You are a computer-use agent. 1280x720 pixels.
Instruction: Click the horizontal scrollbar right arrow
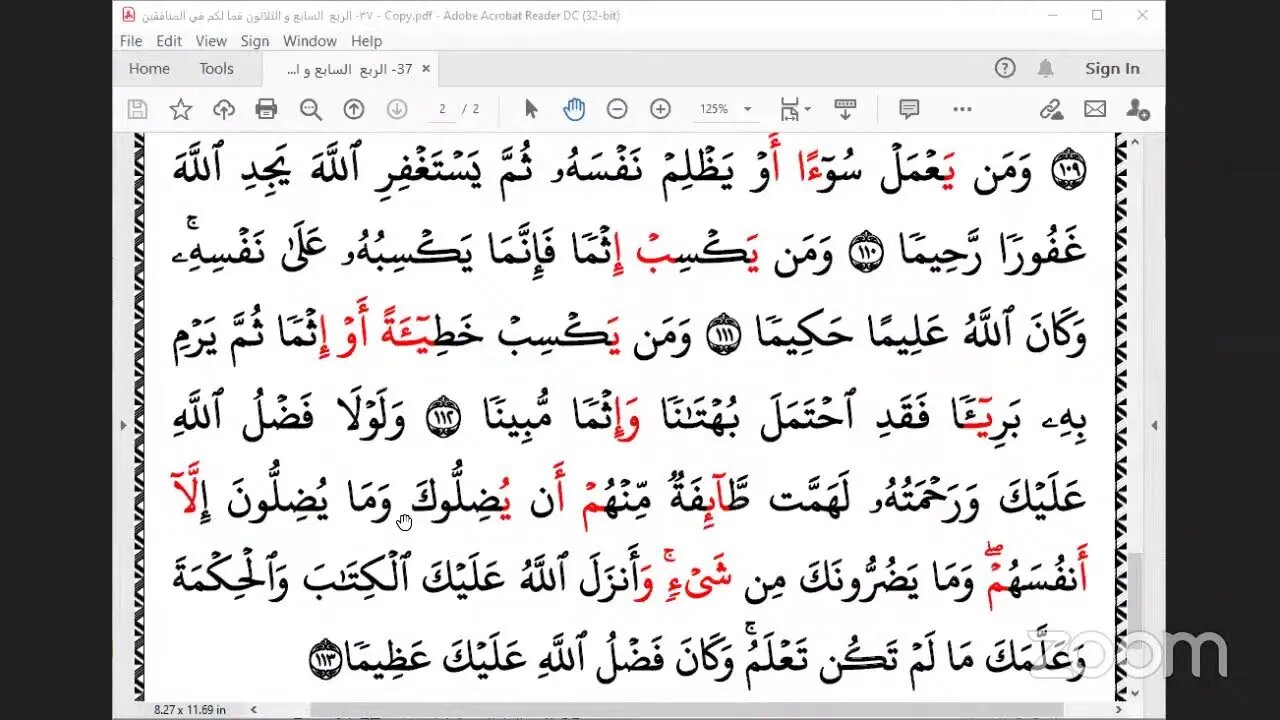pyautogui.click(x=1120, y=709)
